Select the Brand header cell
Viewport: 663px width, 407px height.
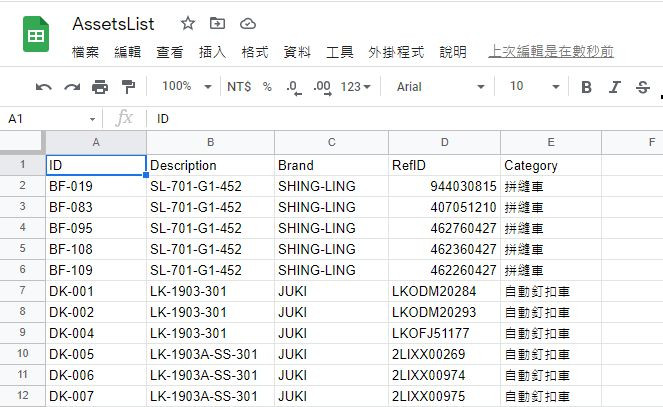point(332,165)
